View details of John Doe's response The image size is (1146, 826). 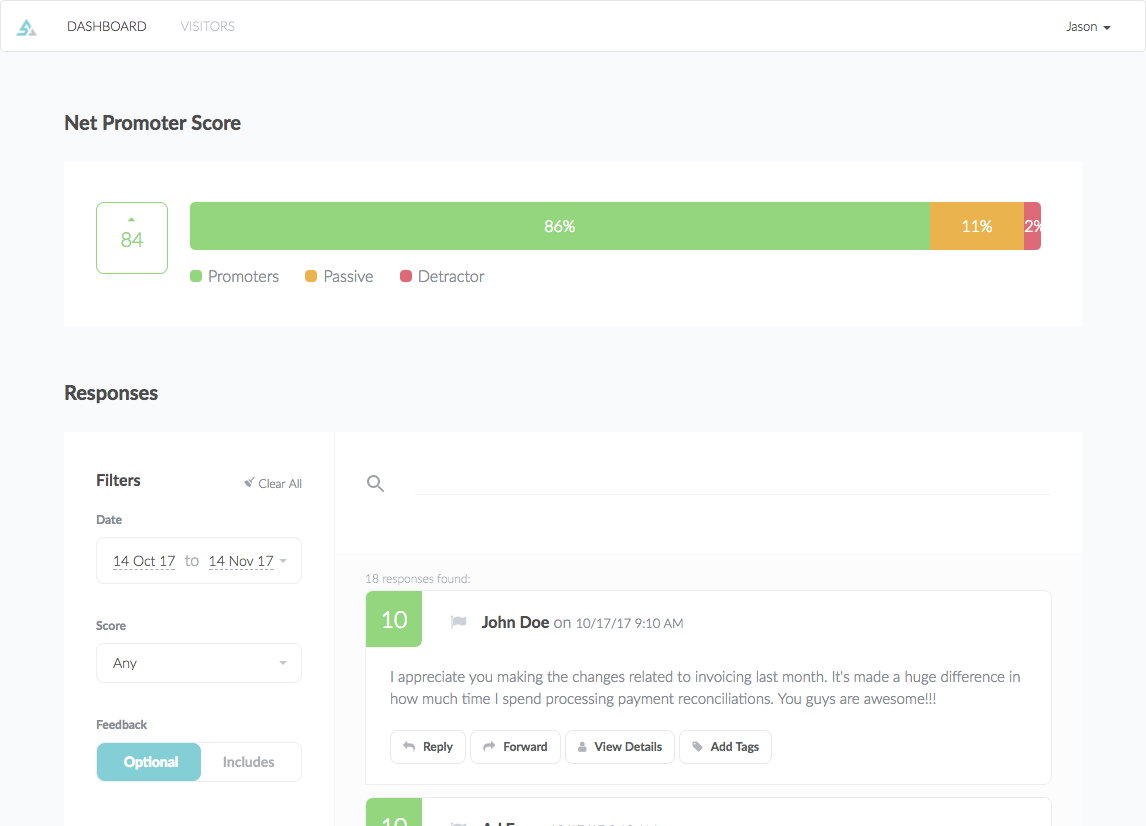[x=620, y=746]
